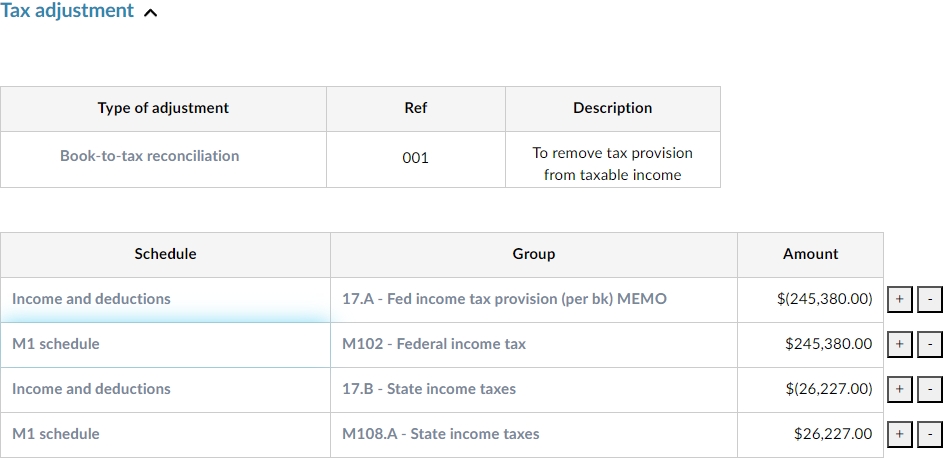Image resolution: width=945 pixels, height=458 pixels.
Task: Remove the M108.A State income taxes row
Action: click(x=929, y=435)
